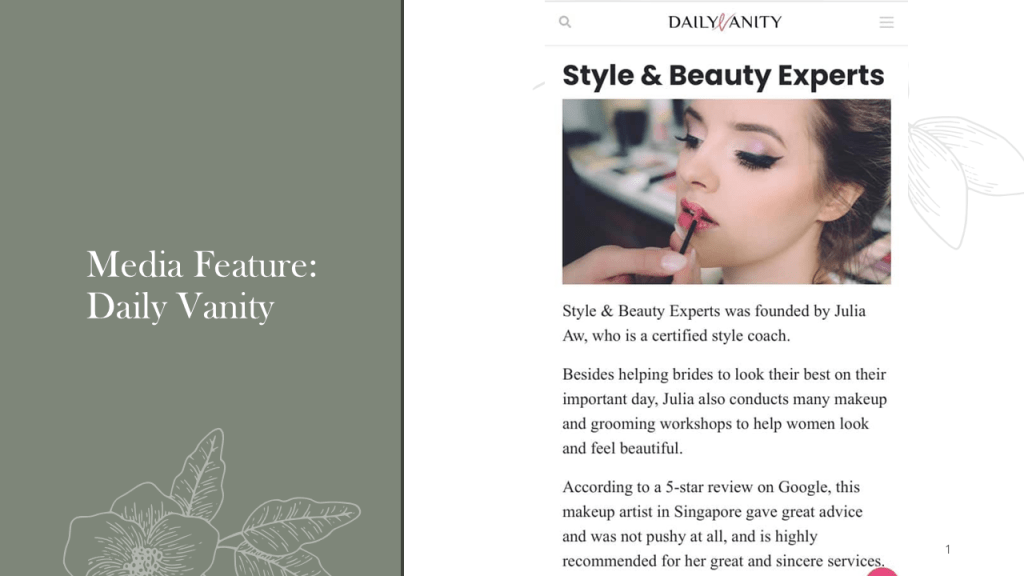The image size is (1024, 576).
Task: Click the Daily Vanity logo
Action: point(725,22)
